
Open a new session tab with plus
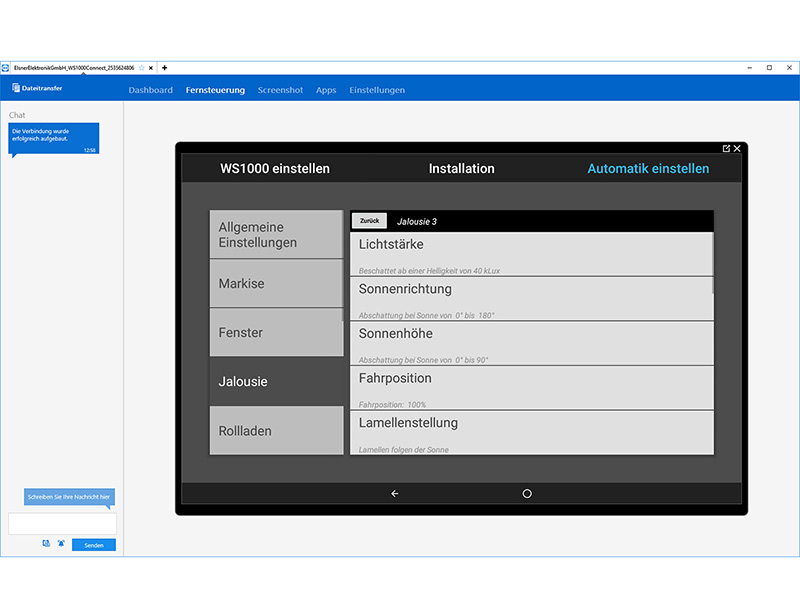point(165,68)
